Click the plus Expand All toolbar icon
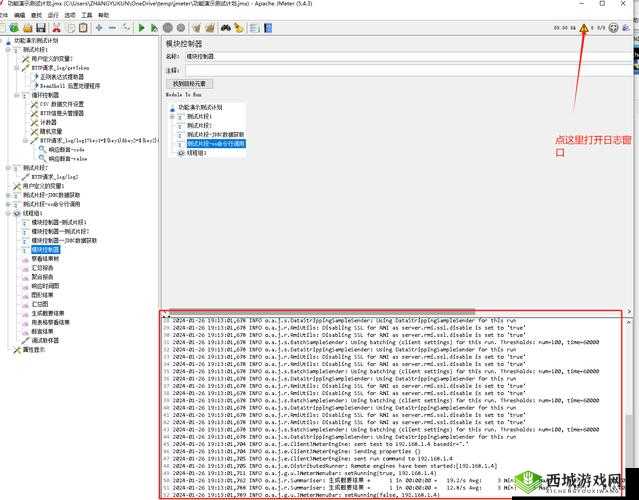639x500 pixels. (98, 28)
